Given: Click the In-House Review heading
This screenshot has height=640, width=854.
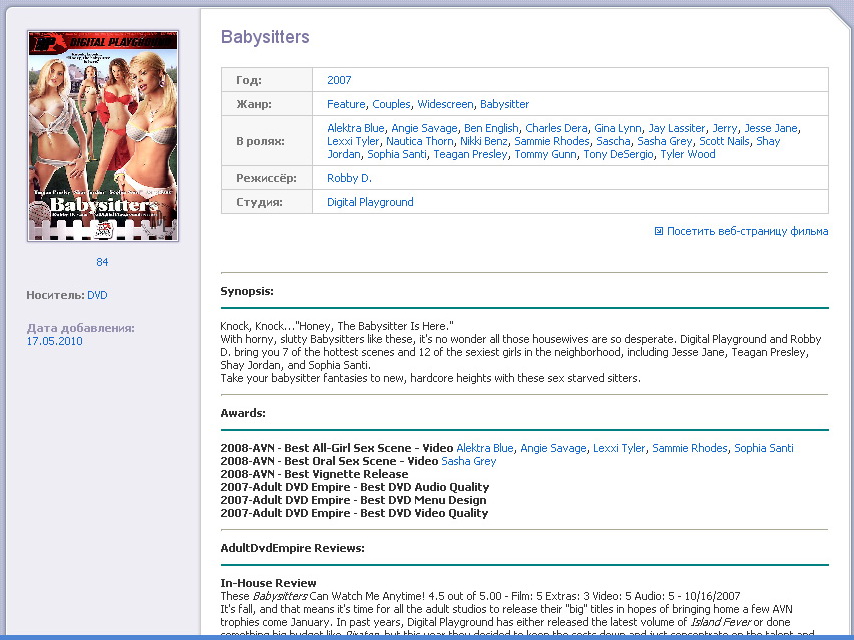Looking at the screenshot, I should point(269,583).
